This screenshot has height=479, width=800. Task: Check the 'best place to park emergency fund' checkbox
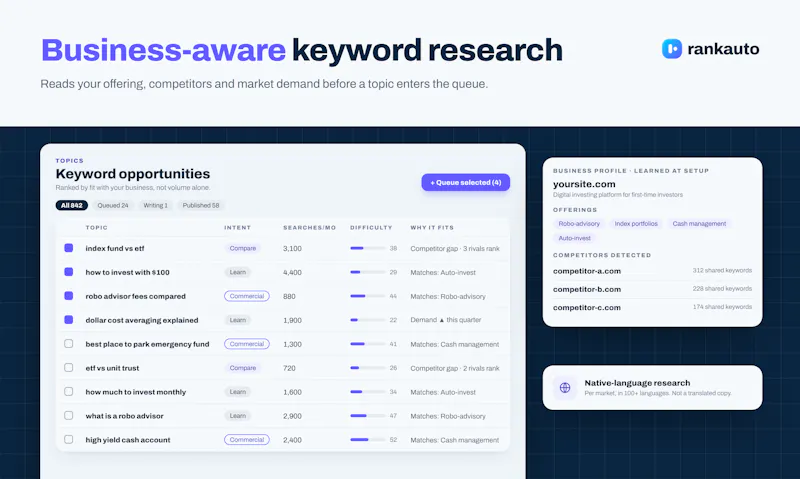[68, 344]
